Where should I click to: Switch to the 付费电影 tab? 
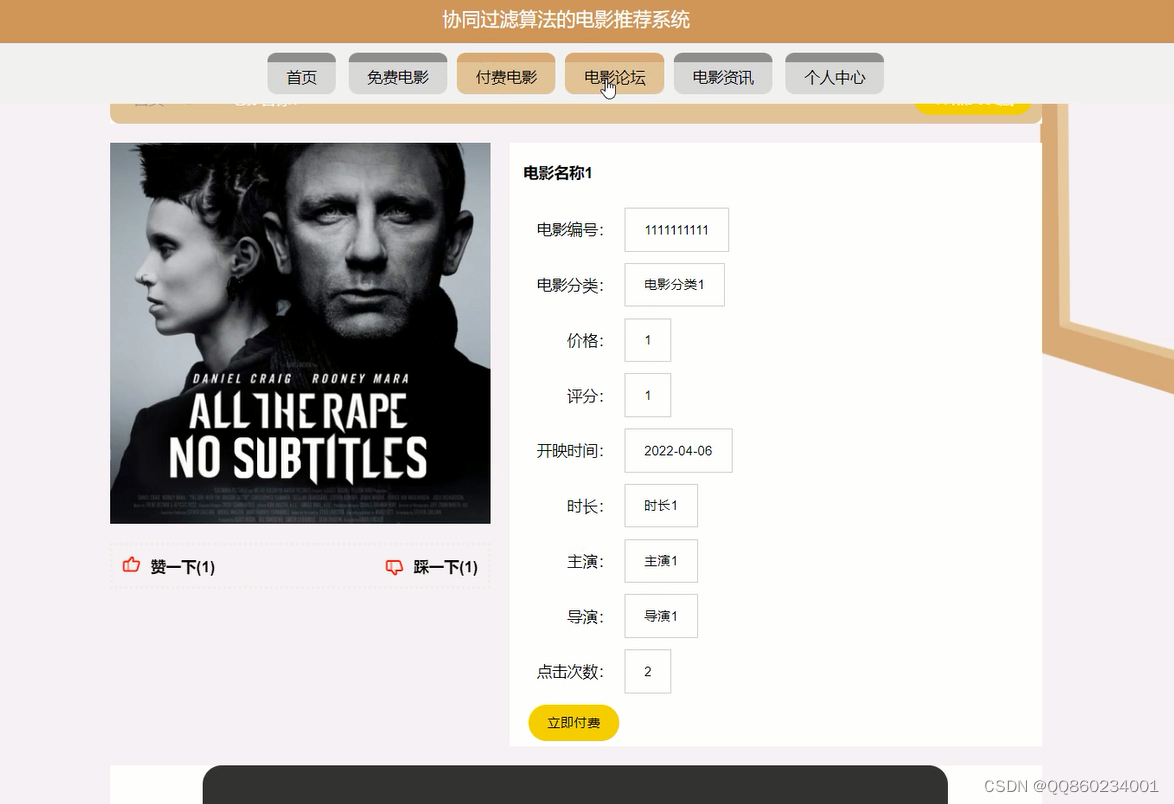tap(506, 74)
